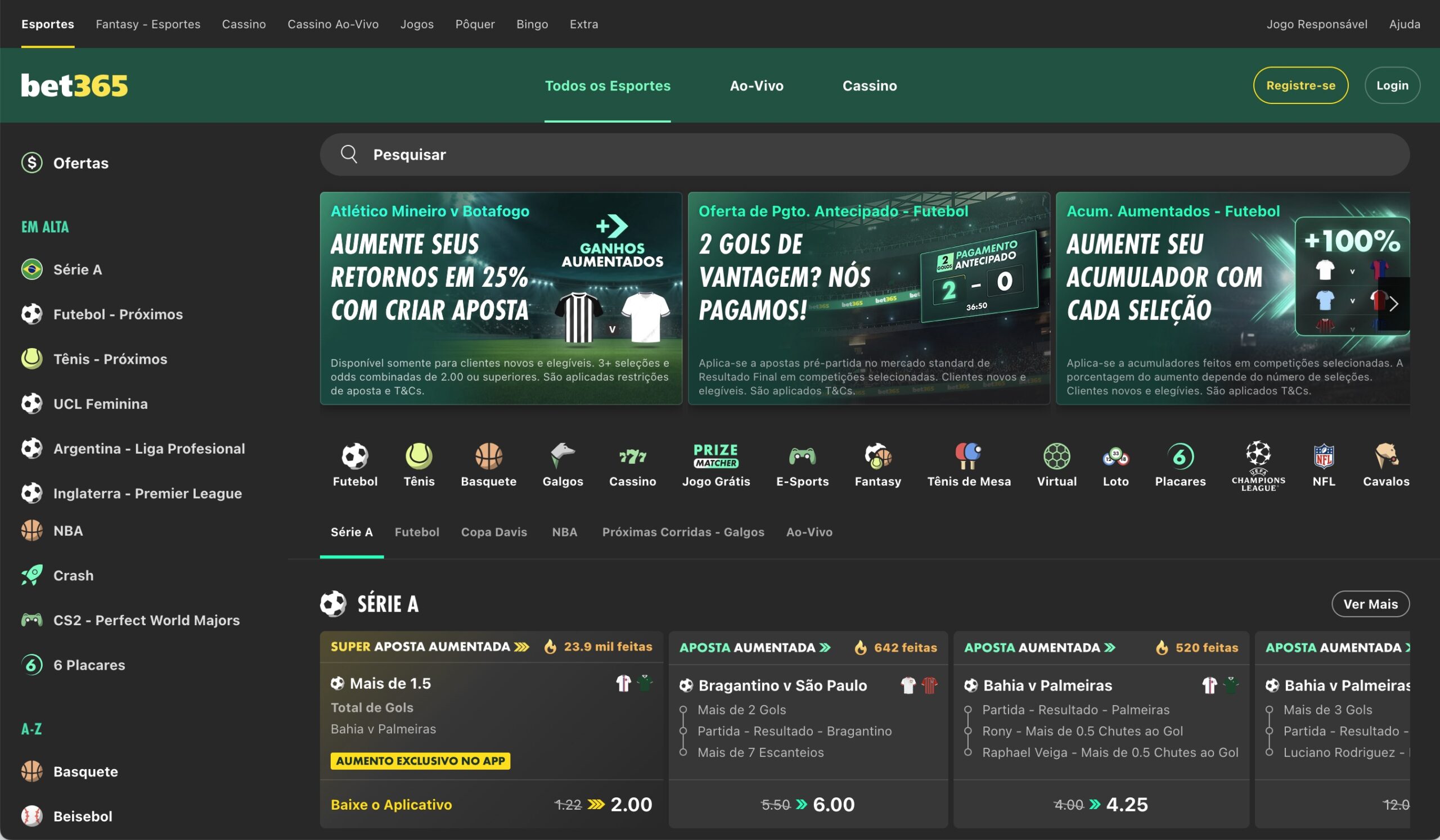The height and width of the screenshot is (840, 1440).
Task: Select the Galgos greyhound icon
Action: click(563, 455)
